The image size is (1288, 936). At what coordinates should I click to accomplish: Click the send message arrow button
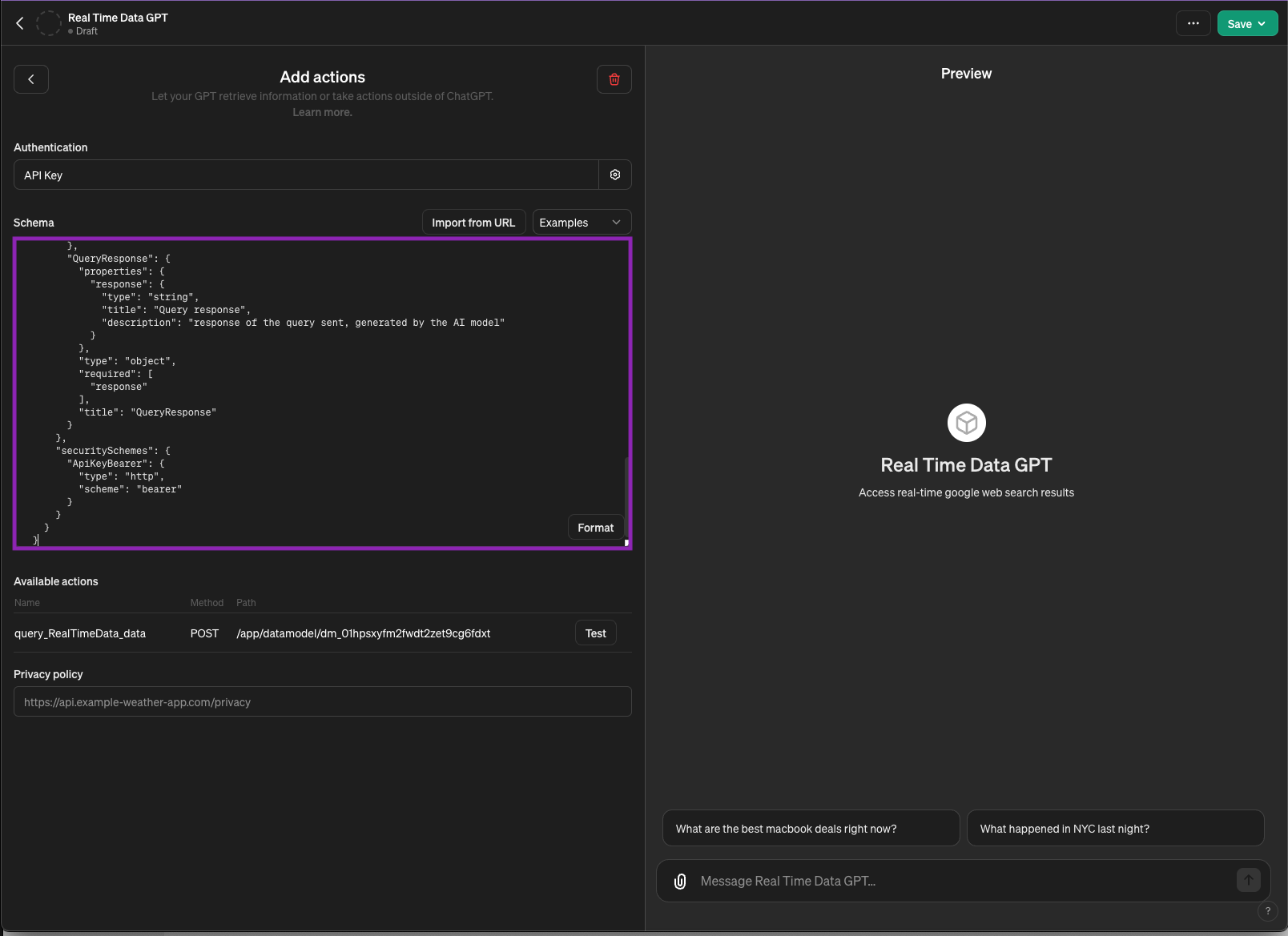pyautogui.click(x=1249, y=880)
